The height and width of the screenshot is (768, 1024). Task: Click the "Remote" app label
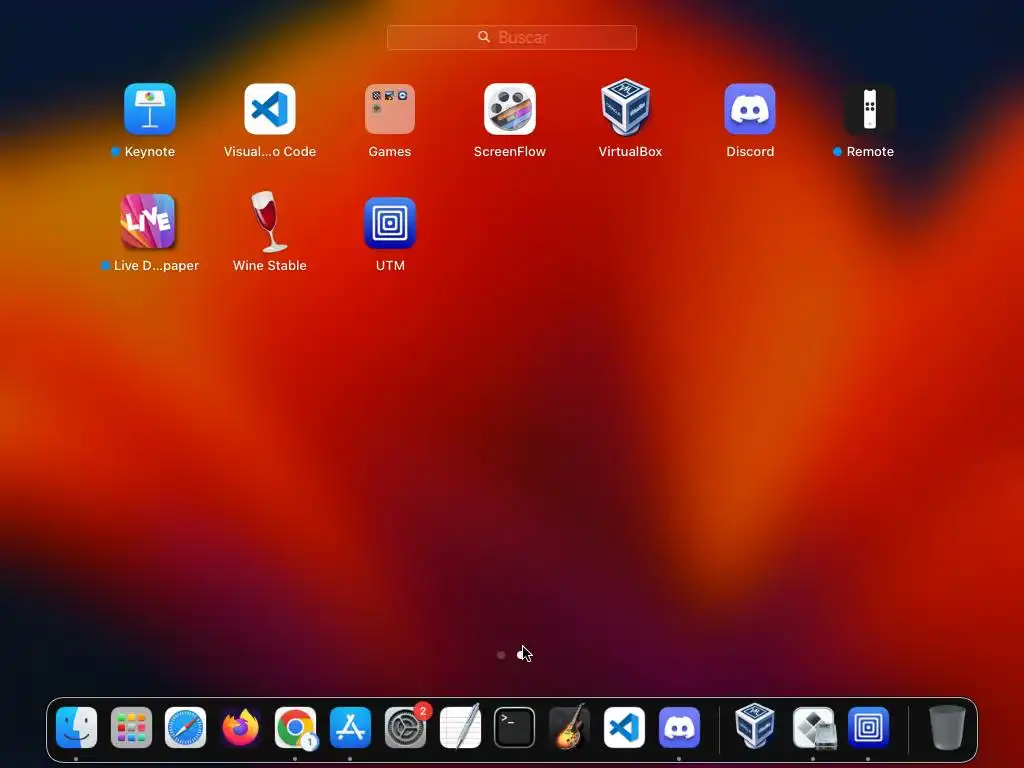870,152
